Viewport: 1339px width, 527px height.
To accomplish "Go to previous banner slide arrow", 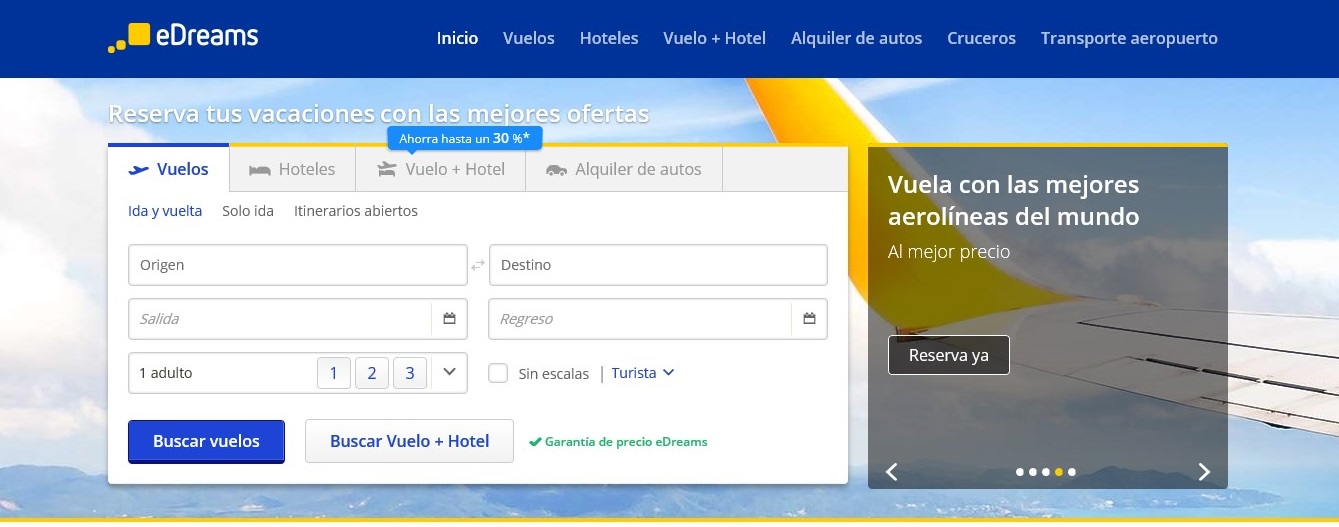I will point(892,472).
